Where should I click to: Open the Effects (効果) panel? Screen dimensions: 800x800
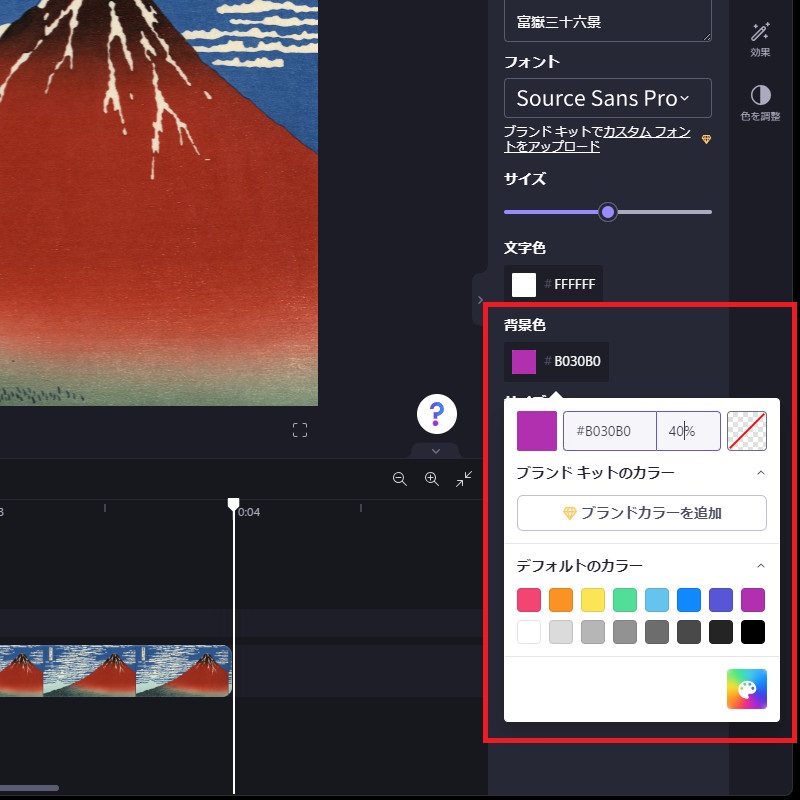760,40
